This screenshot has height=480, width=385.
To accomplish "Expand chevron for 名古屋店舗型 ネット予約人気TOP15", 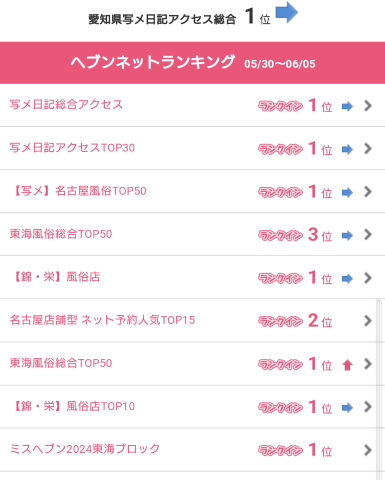I will point(368,321).
